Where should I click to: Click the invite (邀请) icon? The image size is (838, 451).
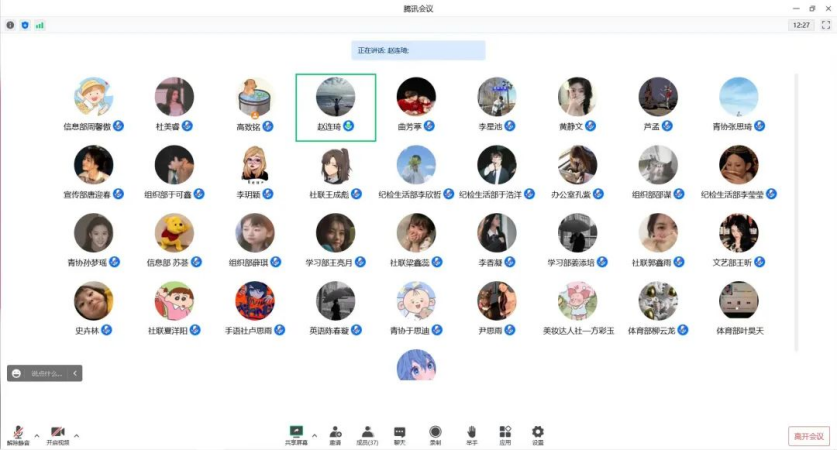coord(335,432)
